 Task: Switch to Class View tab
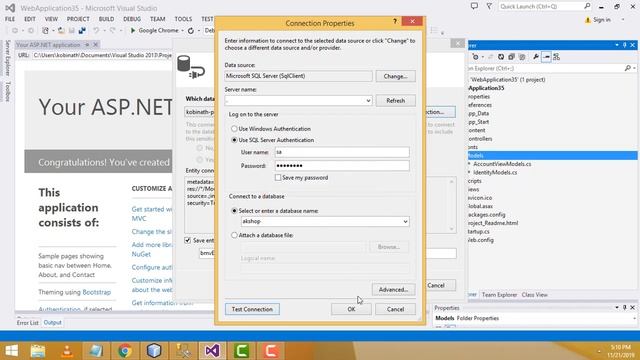tap(534, 295)
